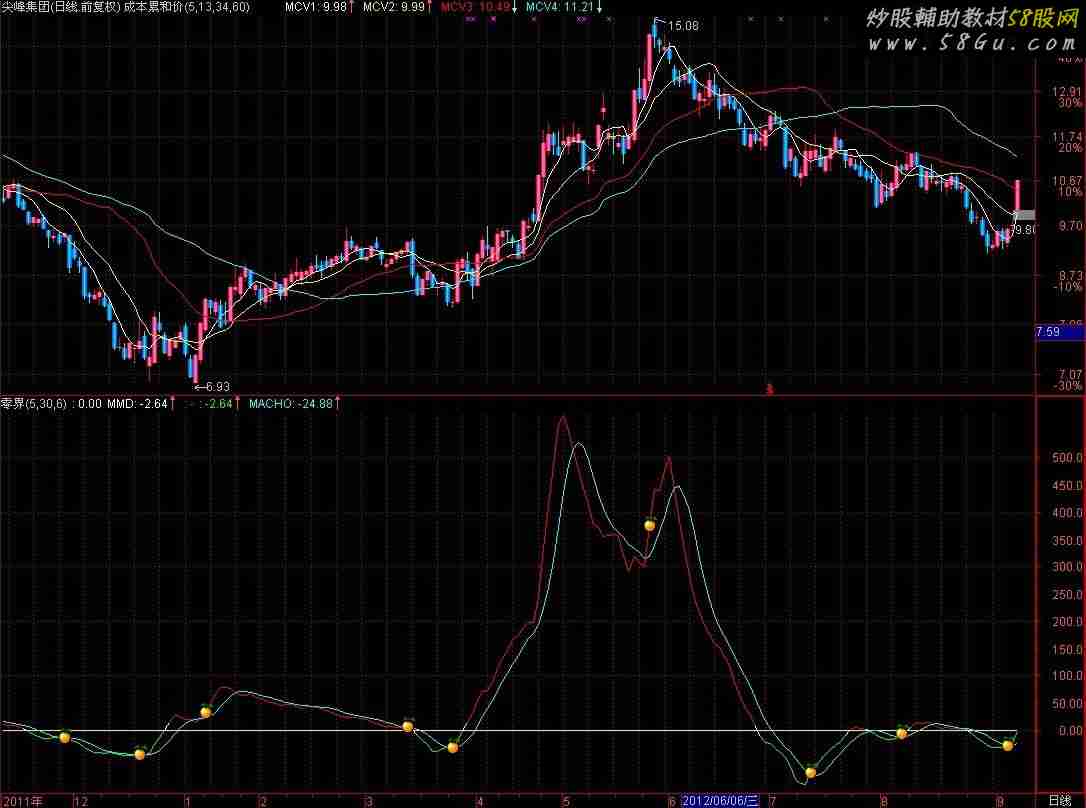The height and width of the screenshot is (808, 1086).
Task: Click the small red marker under the price chart
Action: (769, 389)
